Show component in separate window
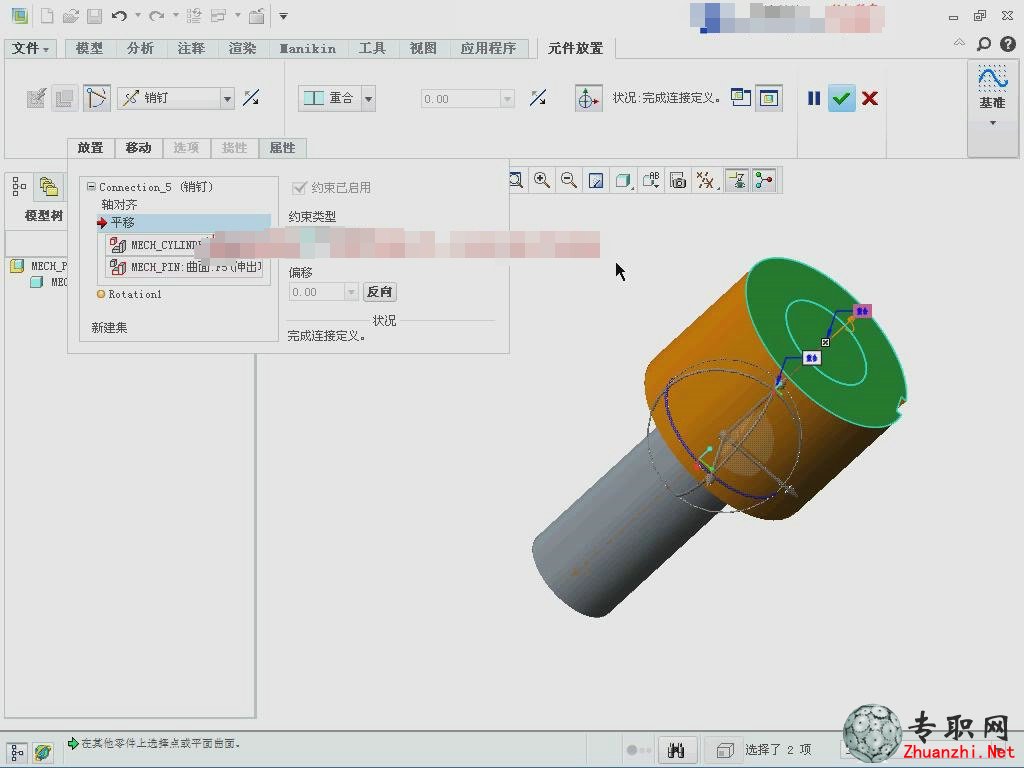Viewport: 1024px width, 768px height. (741, 98)
